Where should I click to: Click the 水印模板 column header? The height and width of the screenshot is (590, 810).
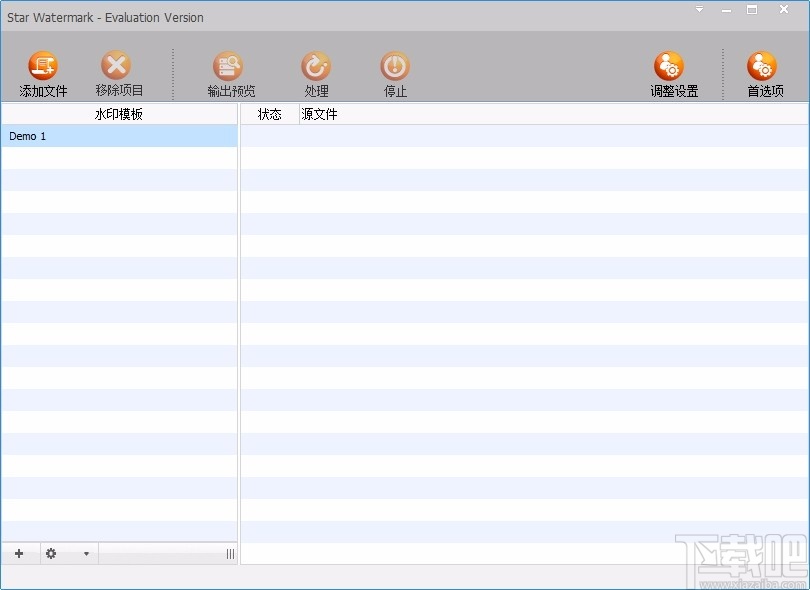pyautogui.click(x=119, y=114)
